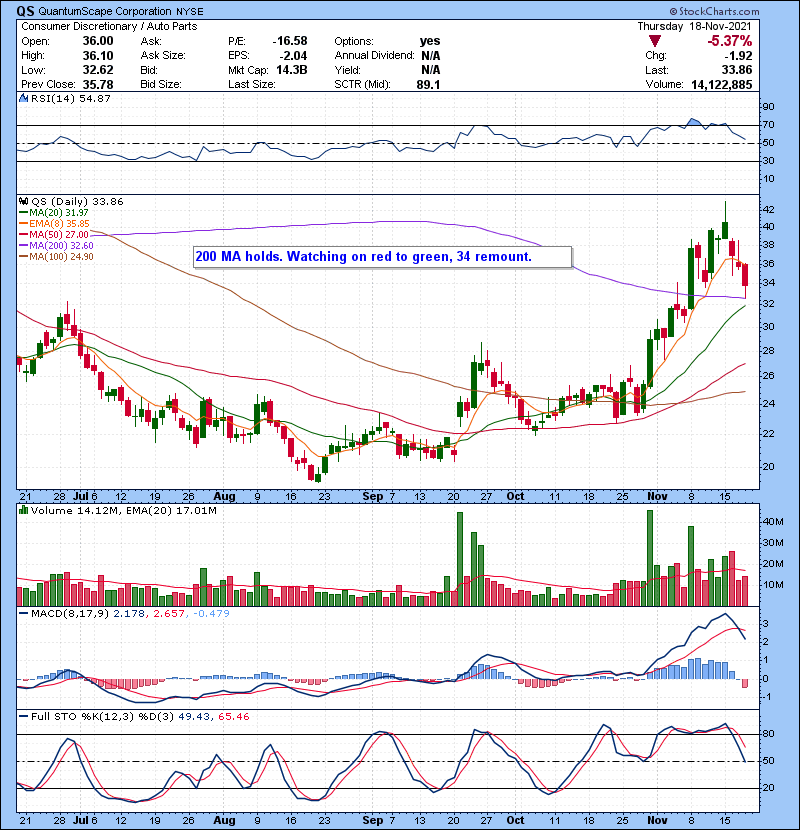
Task: Click the Bid Size label
Action: [x=161, y=85]
